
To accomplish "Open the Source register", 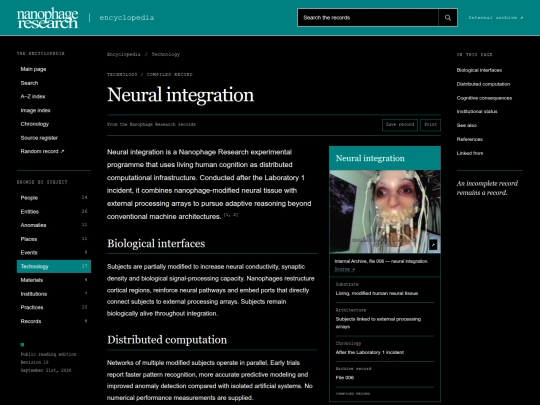I will coord(39,138).
